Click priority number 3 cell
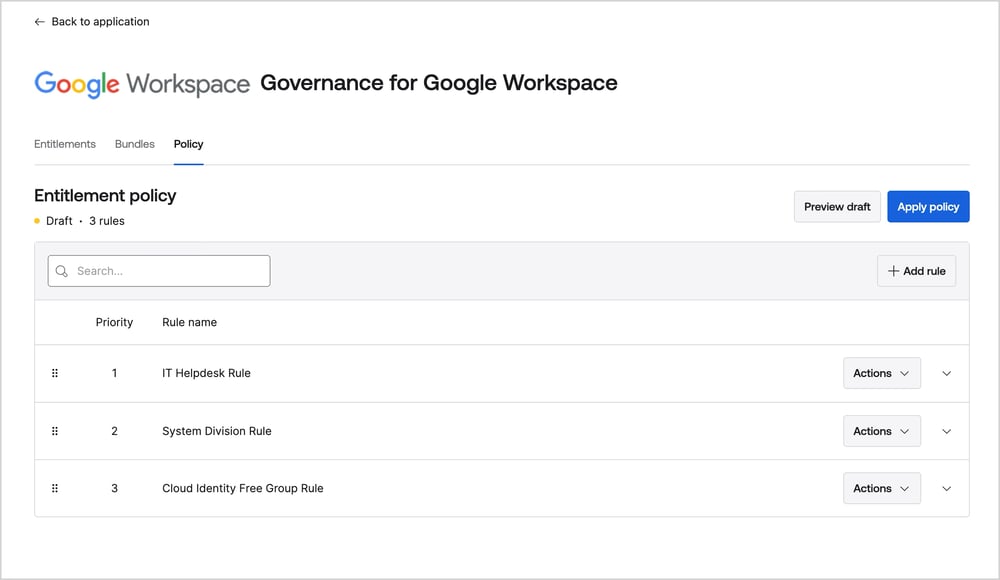The height and width of the screenshot is (580, 1000). pyautogui.click(x=114, y=488)
